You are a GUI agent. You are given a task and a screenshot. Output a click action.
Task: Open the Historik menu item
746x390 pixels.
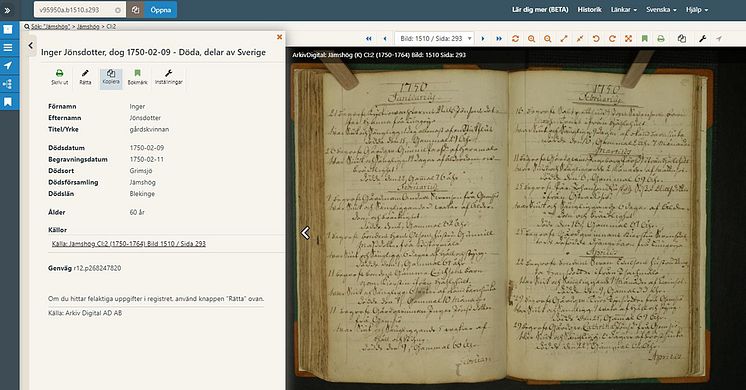(x=589, y=10)
